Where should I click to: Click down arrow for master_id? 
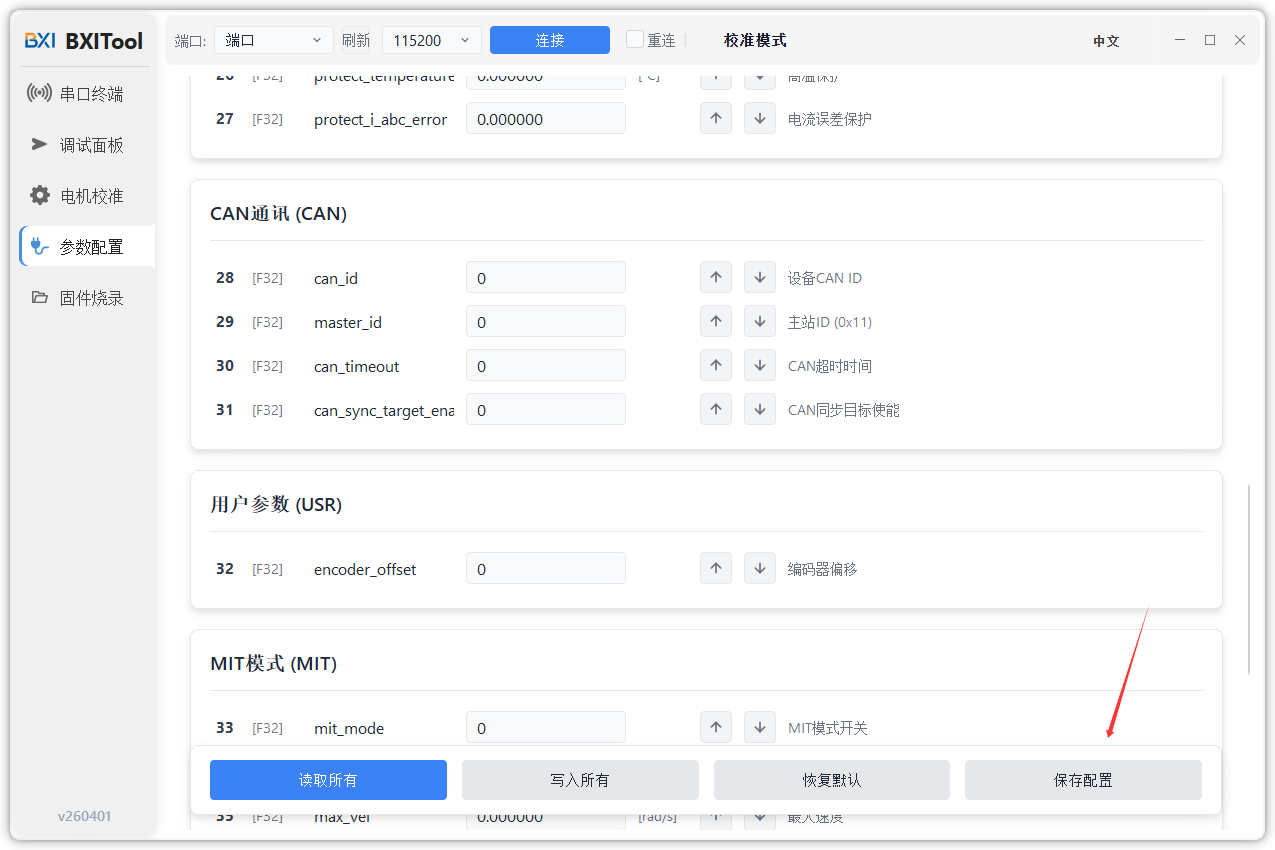[760, 321]
